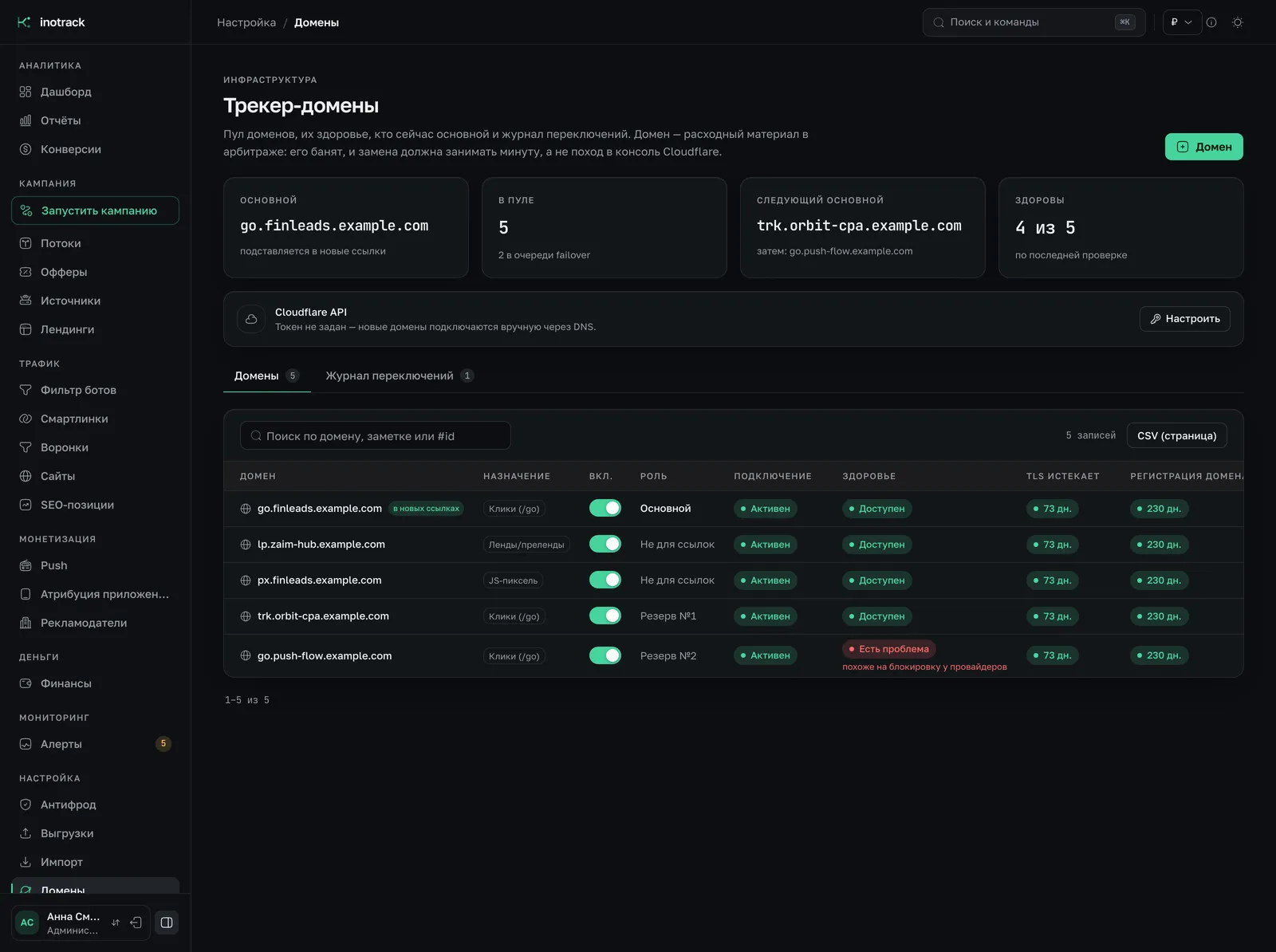Click Настроить for Cloudflare API
The width and height of the screenshot is (1276, 952).
[1184, 319]
